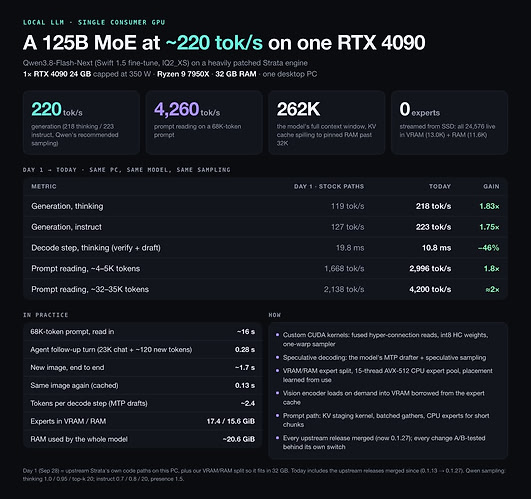Click the "Prompt path: KV staging kernel" bullet
Image resolution: width=531 pixels, height=499 pixels.
[386, 420]
